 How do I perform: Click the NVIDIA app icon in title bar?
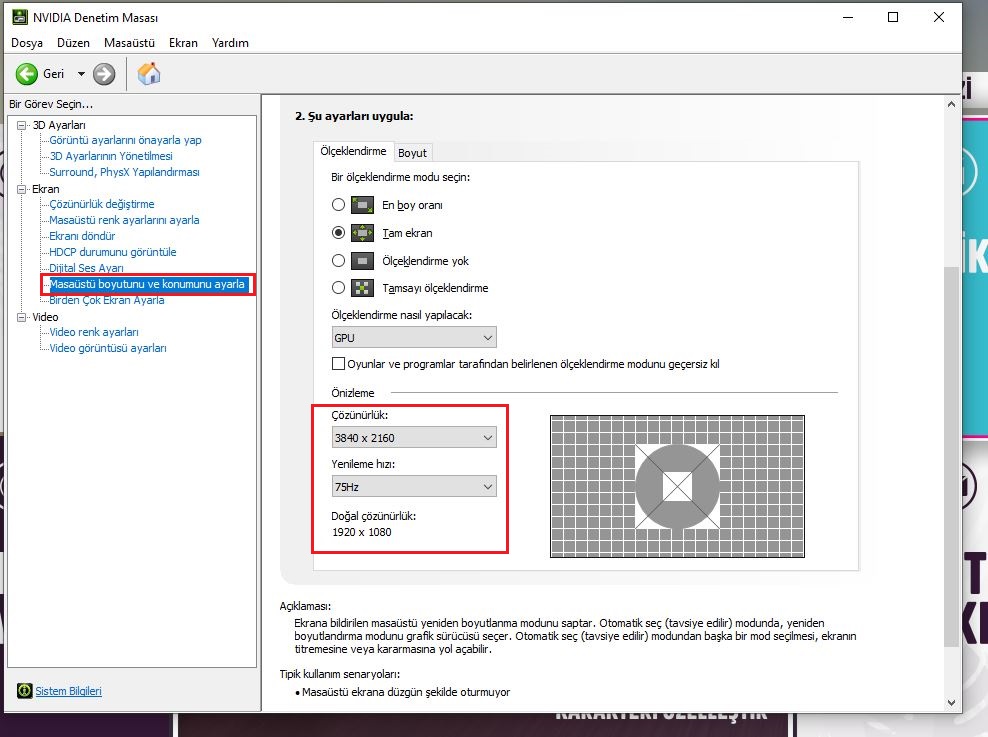(x=20, y=17)
